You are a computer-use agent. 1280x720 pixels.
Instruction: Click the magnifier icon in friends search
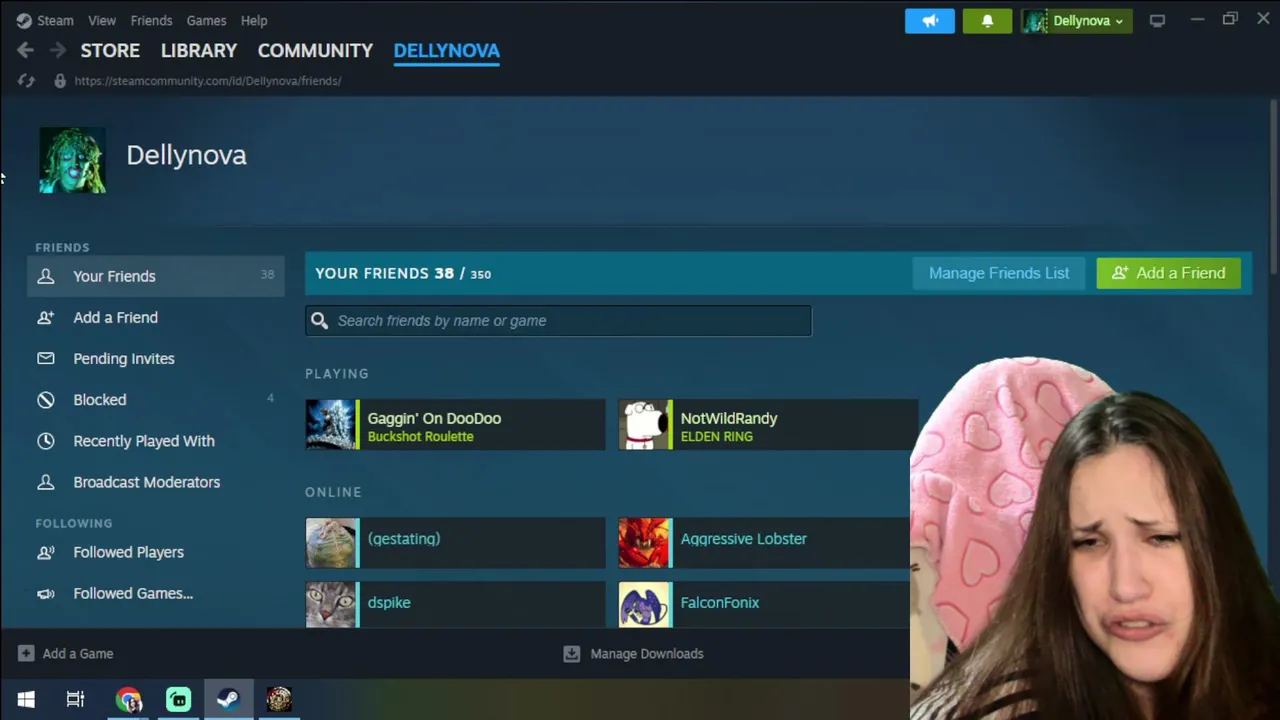point(319,320)
